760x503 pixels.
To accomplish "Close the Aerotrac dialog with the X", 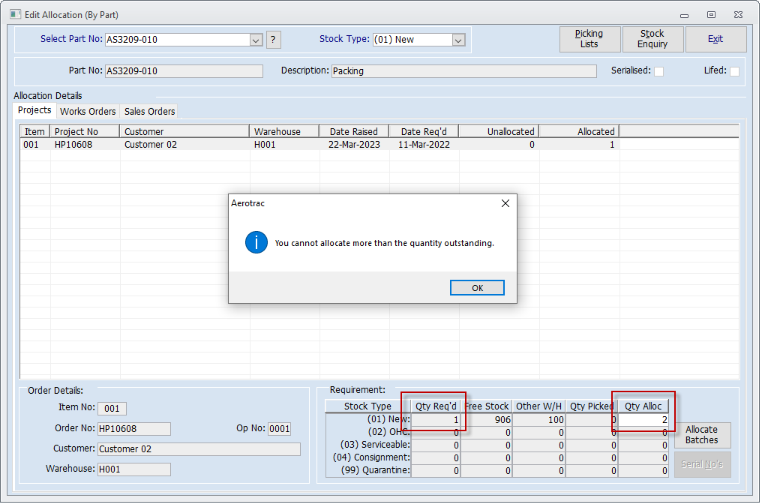I will [x=505, y=204].
